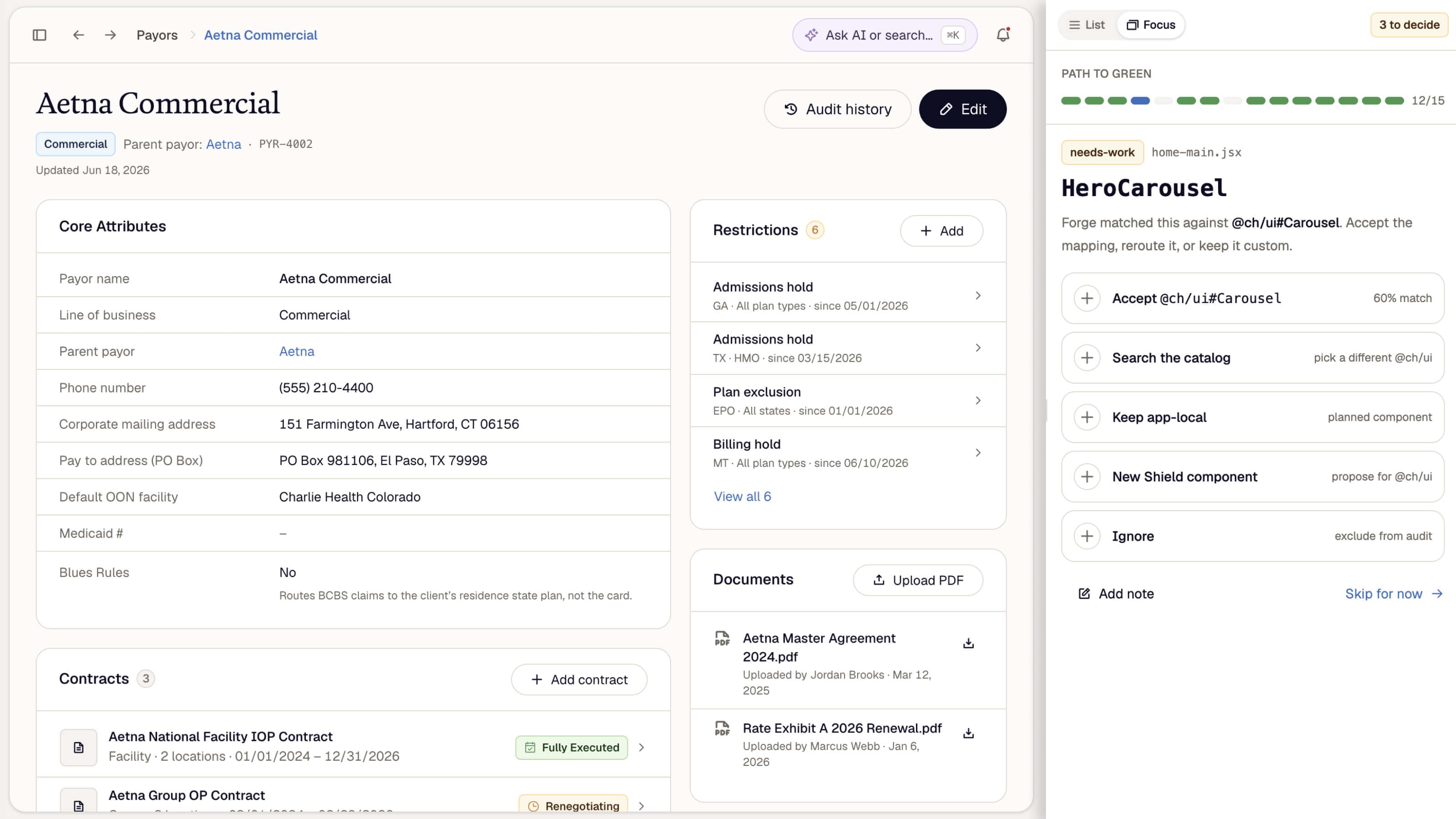Download Aetna Master Agreement 2024.pdf
Image resolution: width=1456 pixels, height=819 pixels.
968,643
